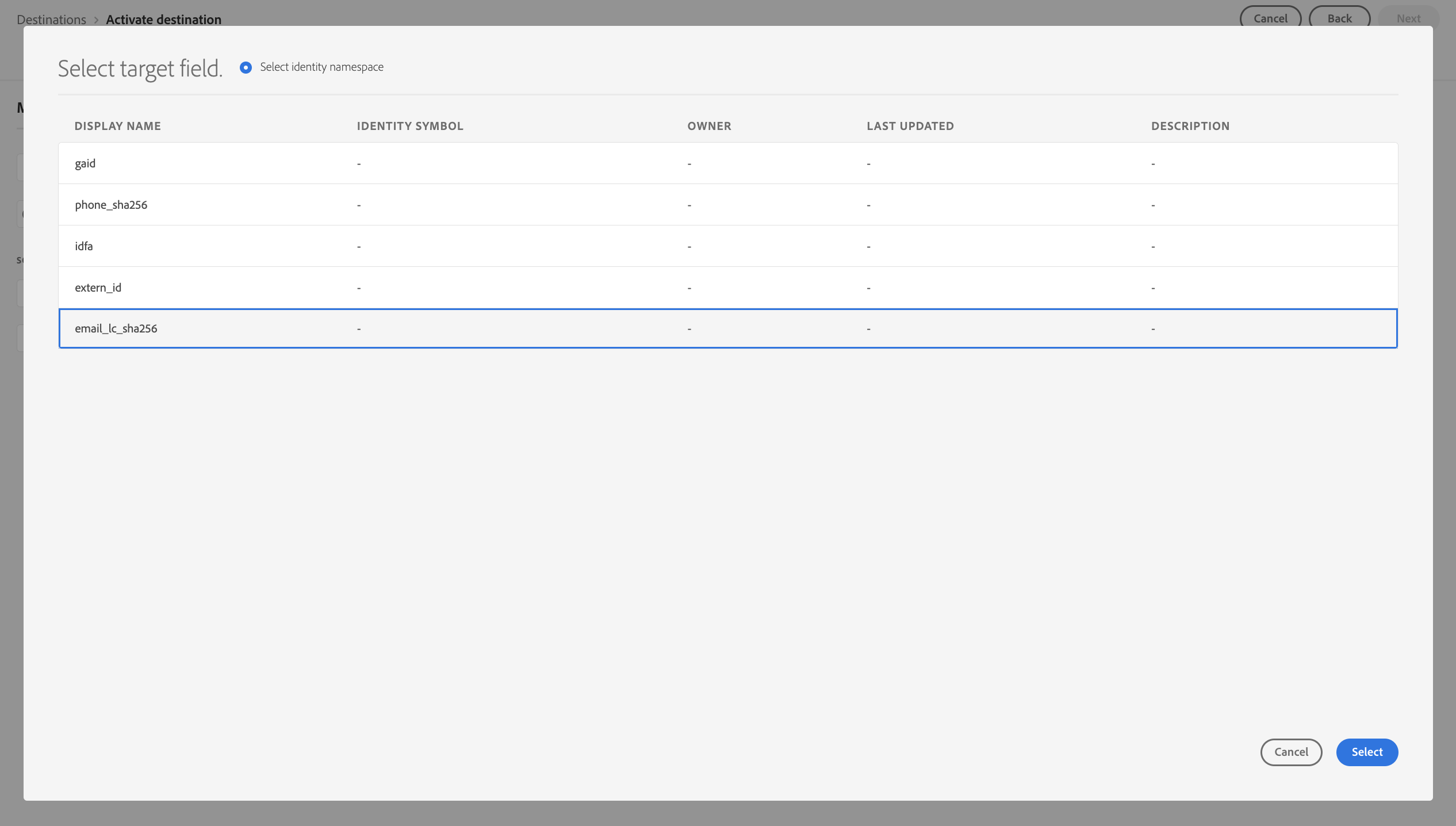Select the 'Select identity namespace' radio button
The width and height of the screenshot is (1456, 826).
(x=246, y=67)
